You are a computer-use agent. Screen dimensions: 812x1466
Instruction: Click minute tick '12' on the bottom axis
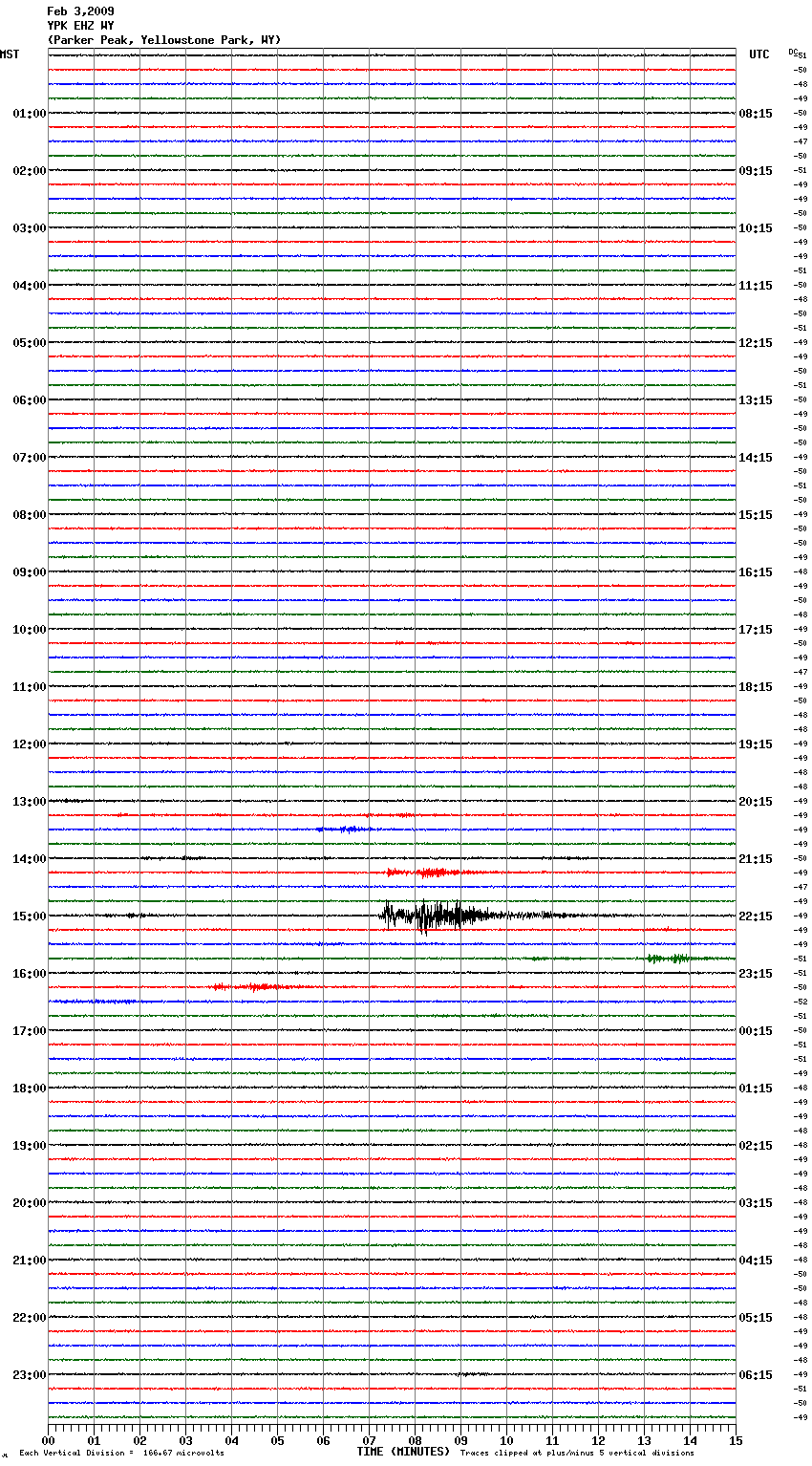[598, 1440]
